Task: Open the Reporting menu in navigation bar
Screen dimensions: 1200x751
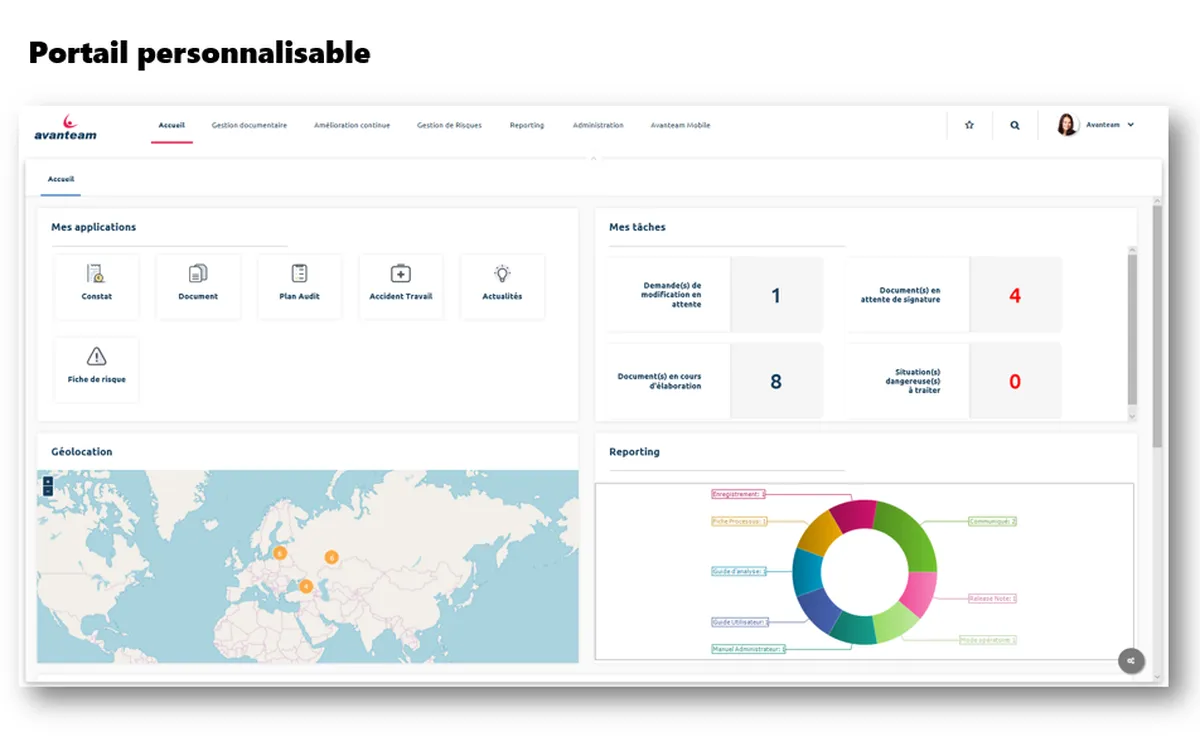Action: point(527,125)
